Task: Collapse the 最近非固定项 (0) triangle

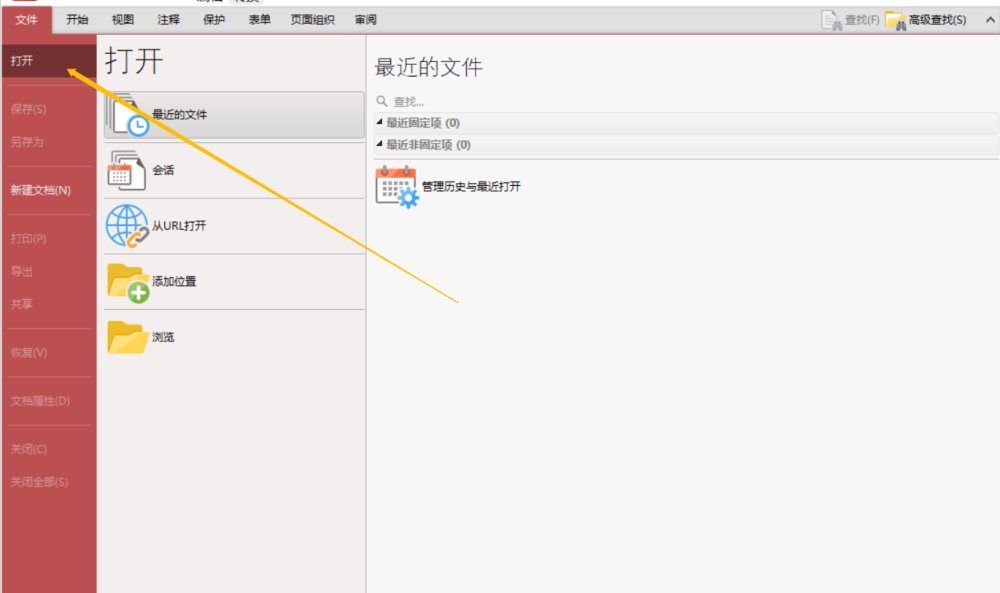Action: 379,144
